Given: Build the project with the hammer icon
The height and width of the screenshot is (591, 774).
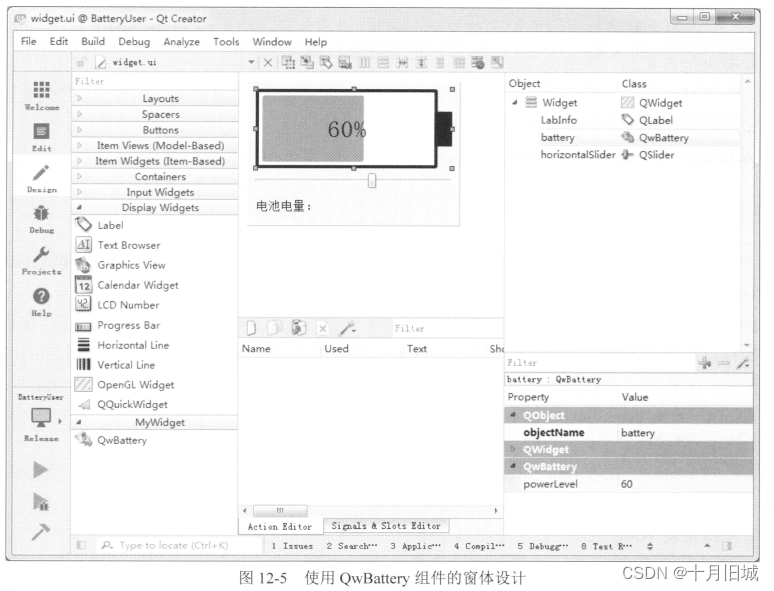Looking at the screenshot, I should 40,531.
